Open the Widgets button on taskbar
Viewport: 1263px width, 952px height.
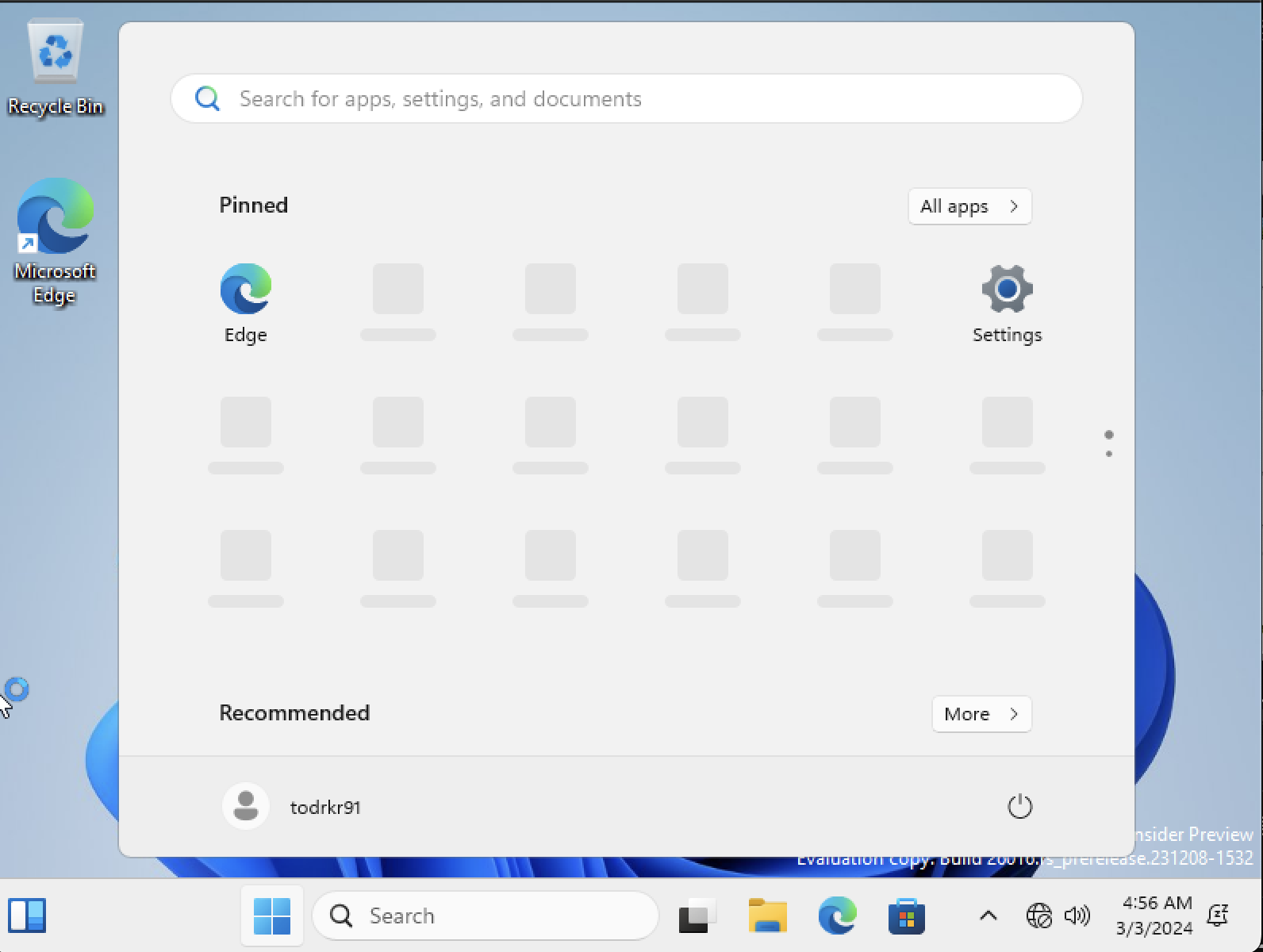click(x=26, y=916)
